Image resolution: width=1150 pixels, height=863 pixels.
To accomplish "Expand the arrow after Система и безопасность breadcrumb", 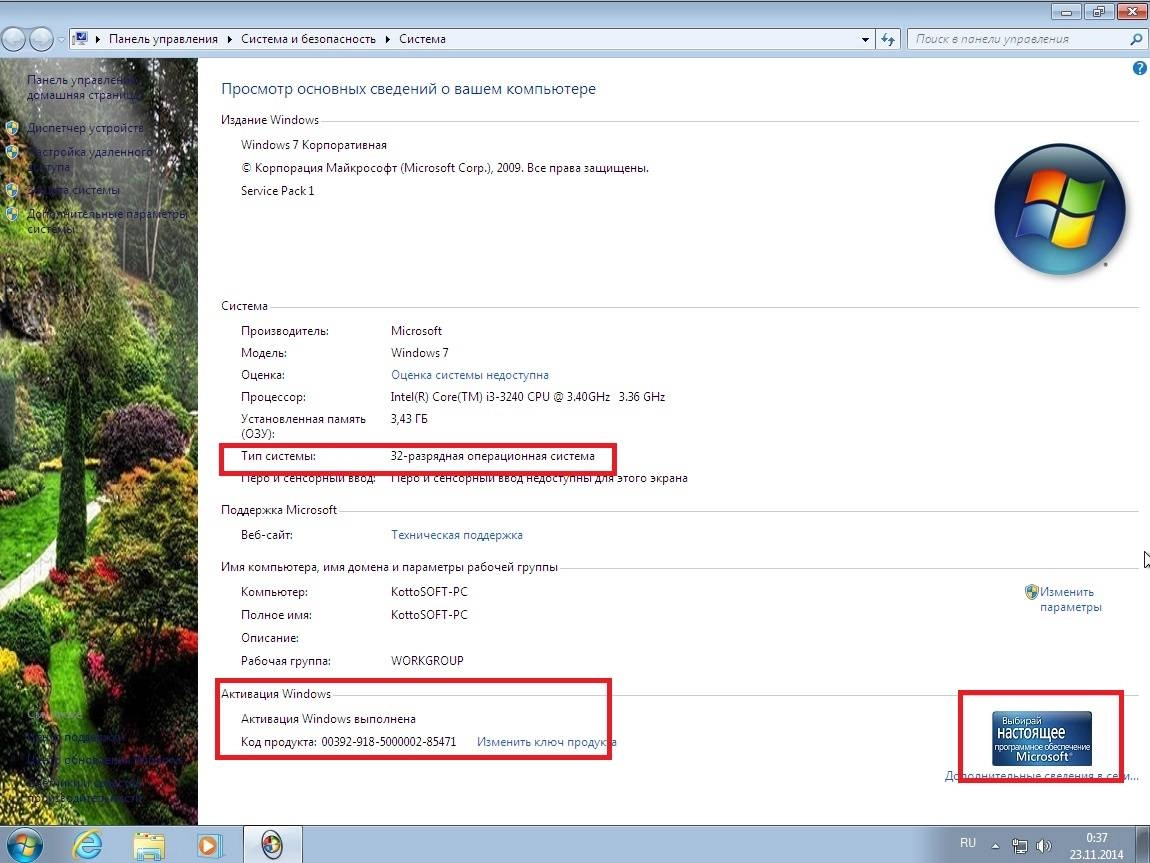I will click(x=387, y=40).
